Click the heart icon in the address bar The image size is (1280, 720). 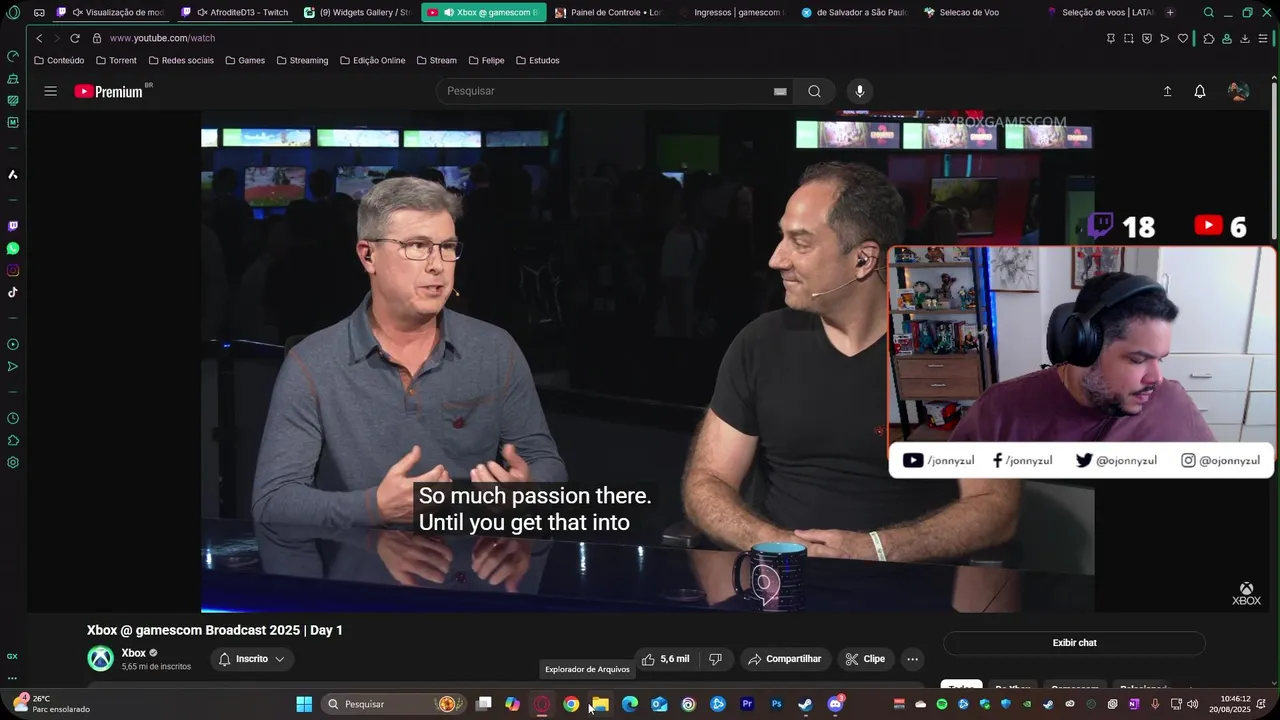pos(1183,38)
